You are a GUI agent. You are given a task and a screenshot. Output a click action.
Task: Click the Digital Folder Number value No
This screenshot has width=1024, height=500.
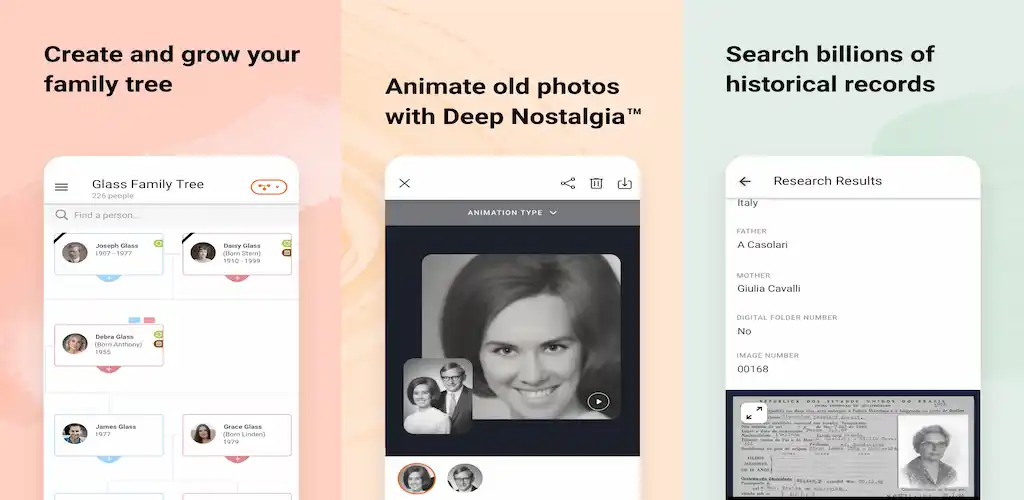(x=744, y=331)
